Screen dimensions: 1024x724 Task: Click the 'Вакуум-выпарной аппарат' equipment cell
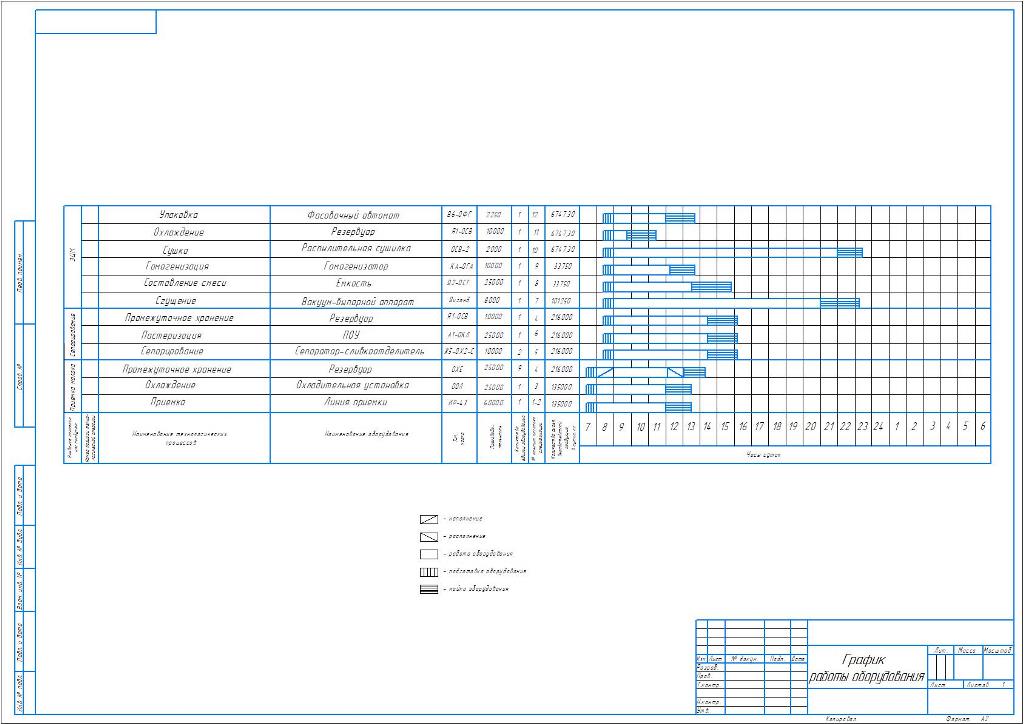click(356, 301)
